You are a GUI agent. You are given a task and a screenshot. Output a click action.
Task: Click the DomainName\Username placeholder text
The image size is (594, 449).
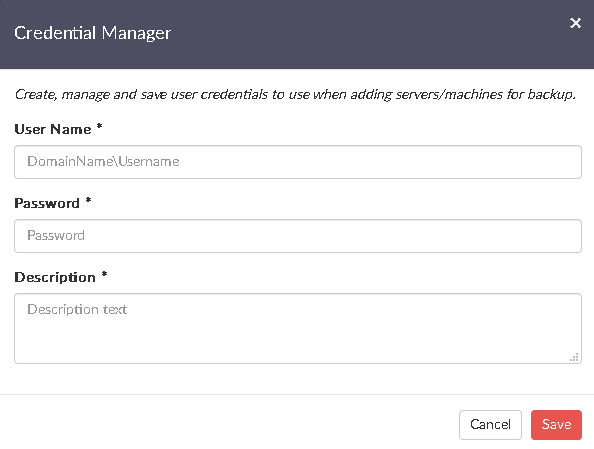(103, 162)
